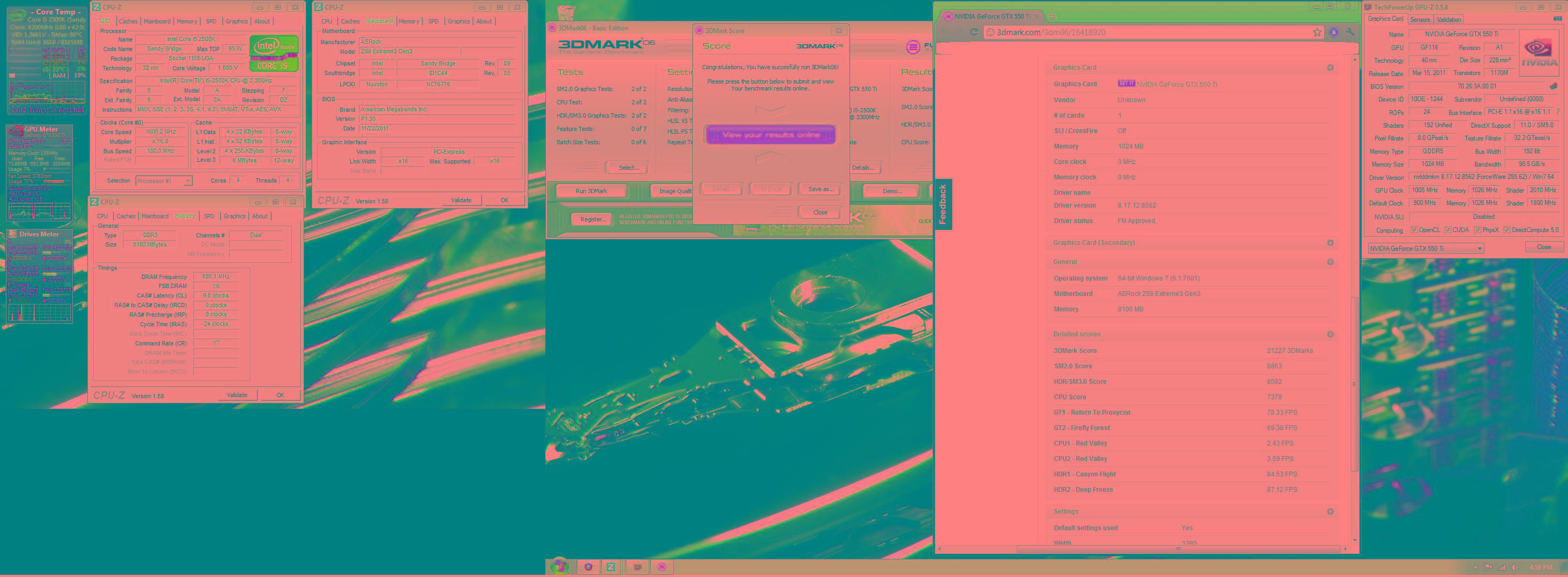1568x577 pixels.
Task: Click CPU-Z icon in the taskbar
Action: click(611, 567)
